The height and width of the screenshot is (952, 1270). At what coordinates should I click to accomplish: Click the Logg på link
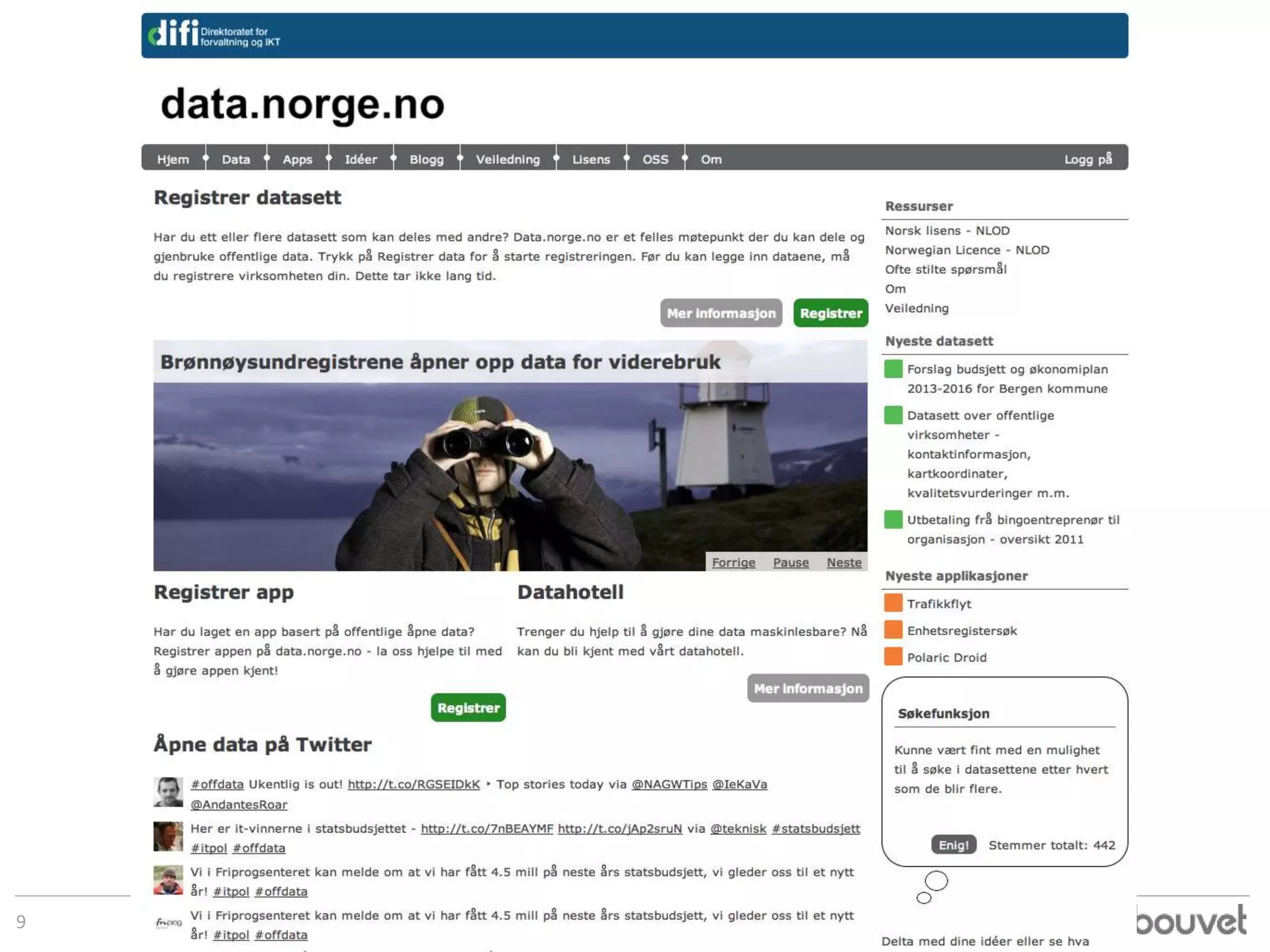(1088, 159)
